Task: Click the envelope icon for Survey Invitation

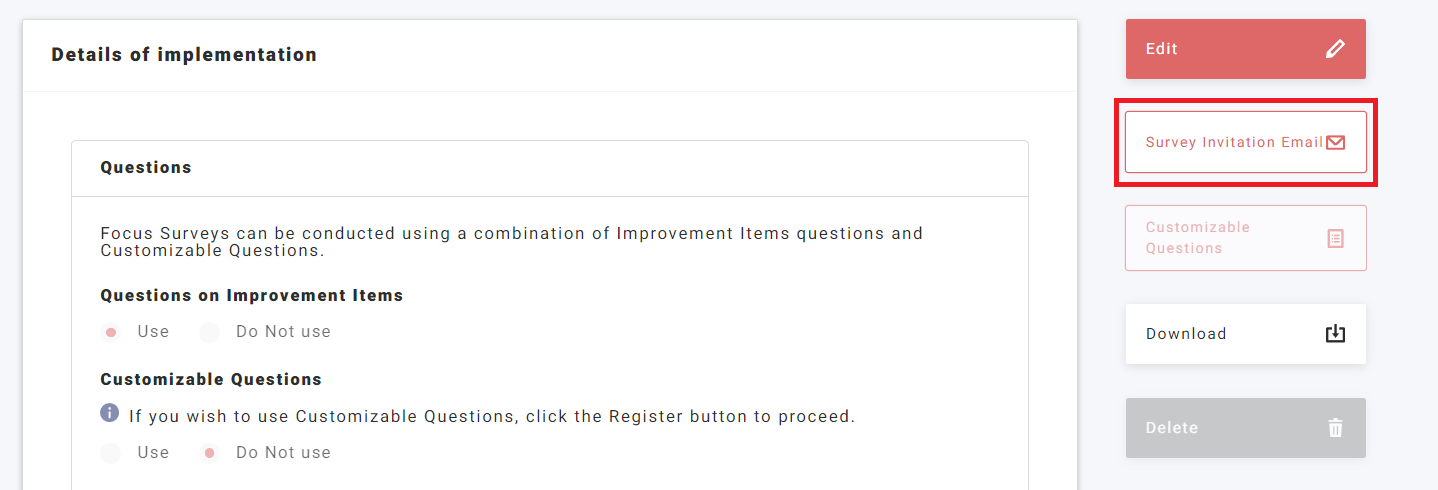Action: pyautogui.click(x=1335, y=142)
